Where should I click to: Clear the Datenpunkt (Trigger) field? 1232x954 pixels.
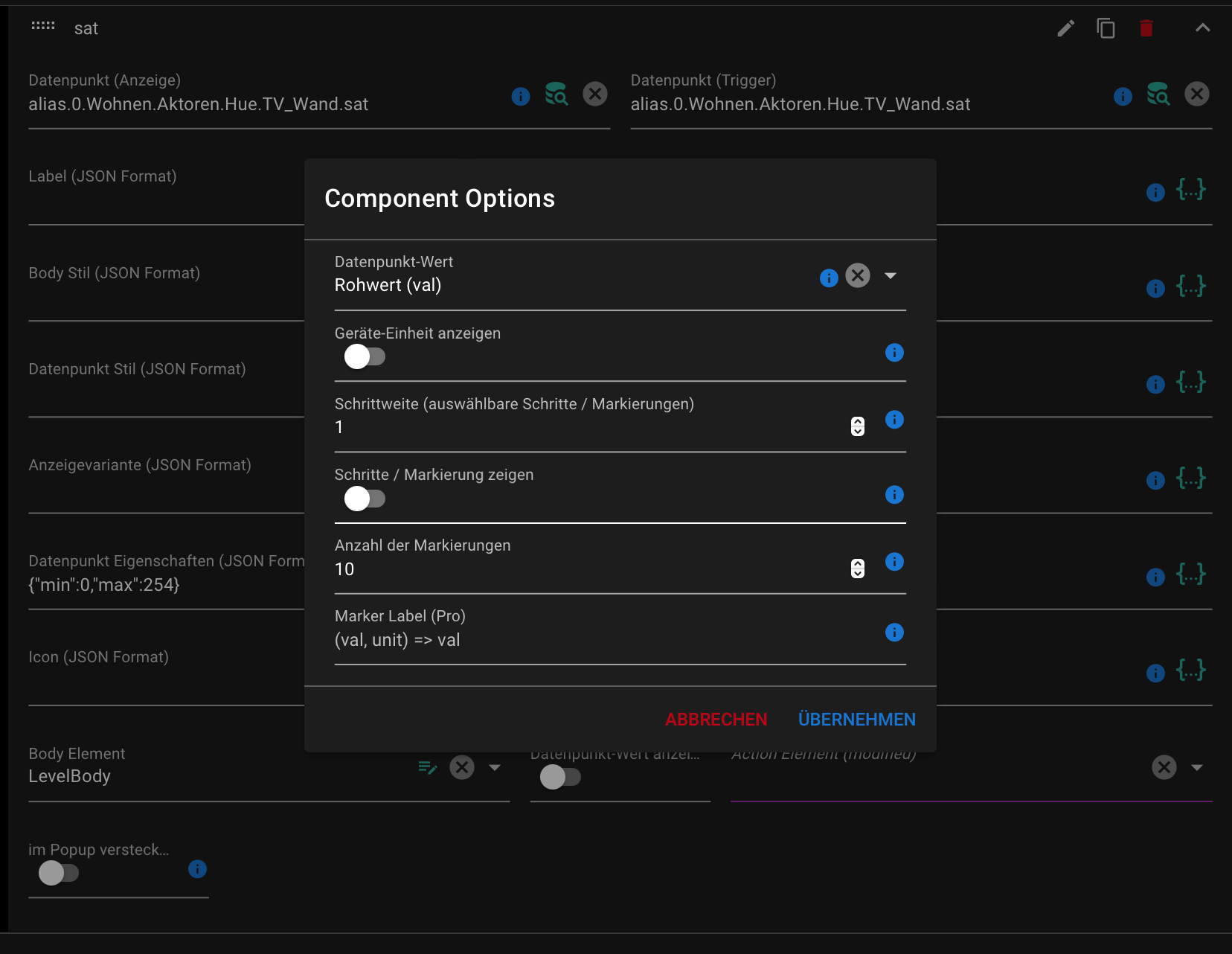point(1197,94)
